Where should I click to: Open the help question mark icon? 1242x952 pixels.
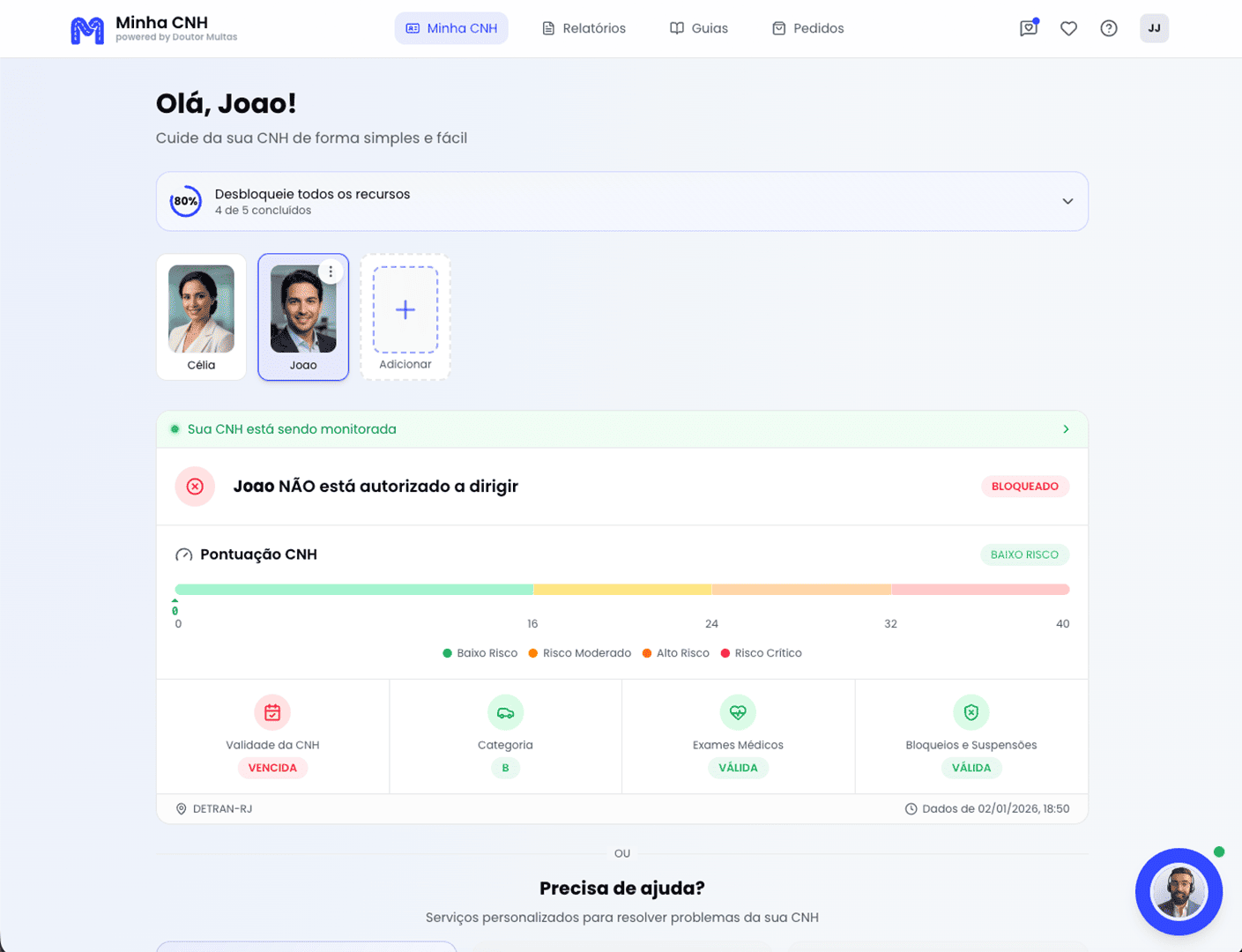pyautogui.click(x=1109, y=28)
